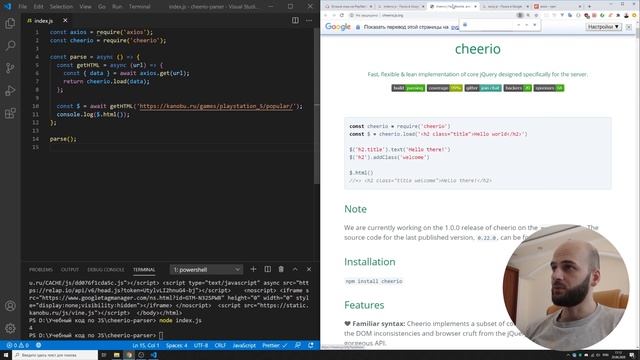The height and width of the screenshot is (360, 640).
Task: Open the Edit menu
Action: pos(38,7)
